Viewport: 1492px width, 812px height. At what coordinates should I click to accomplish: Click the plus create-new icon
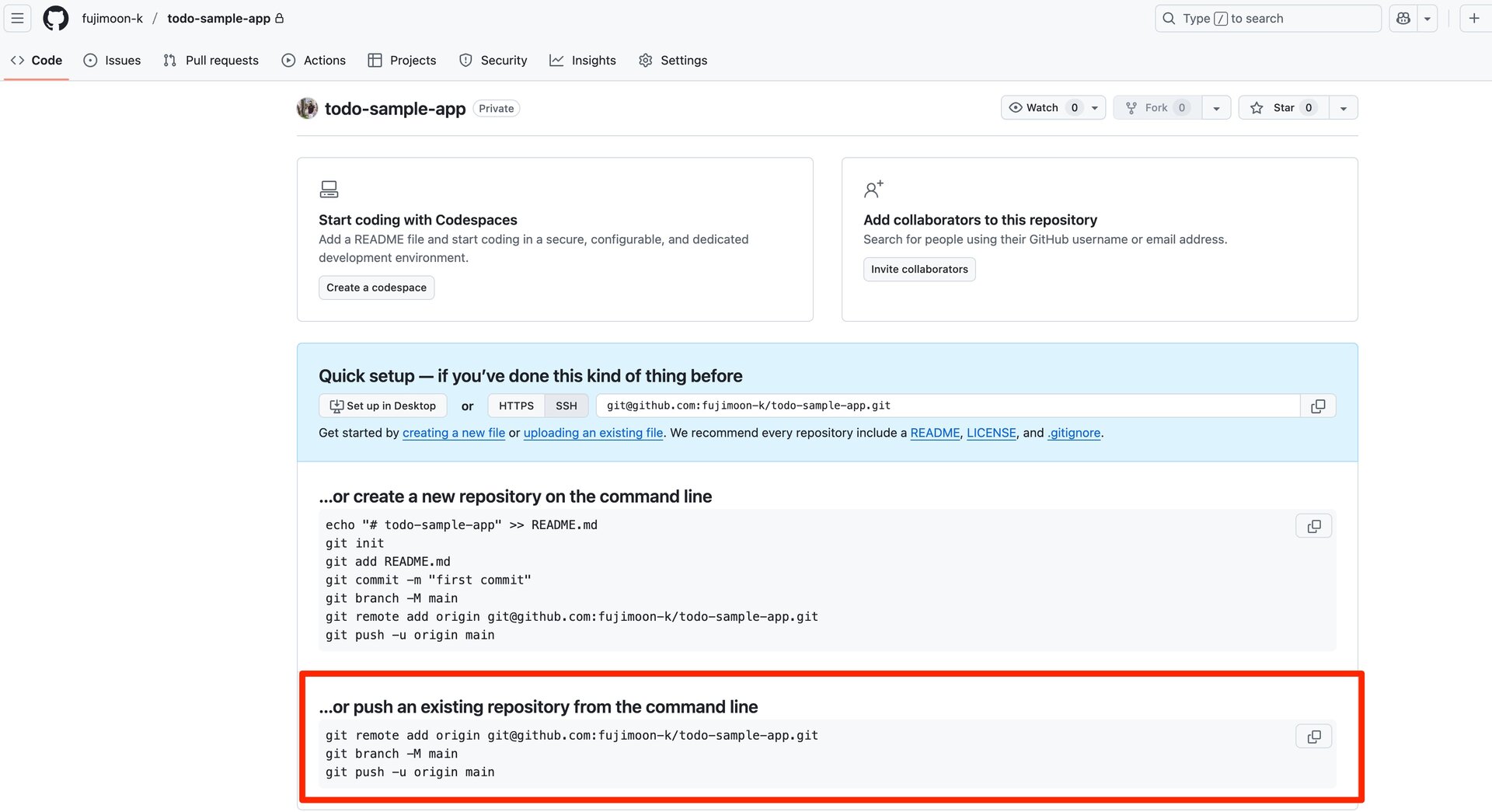(1473, 18)
